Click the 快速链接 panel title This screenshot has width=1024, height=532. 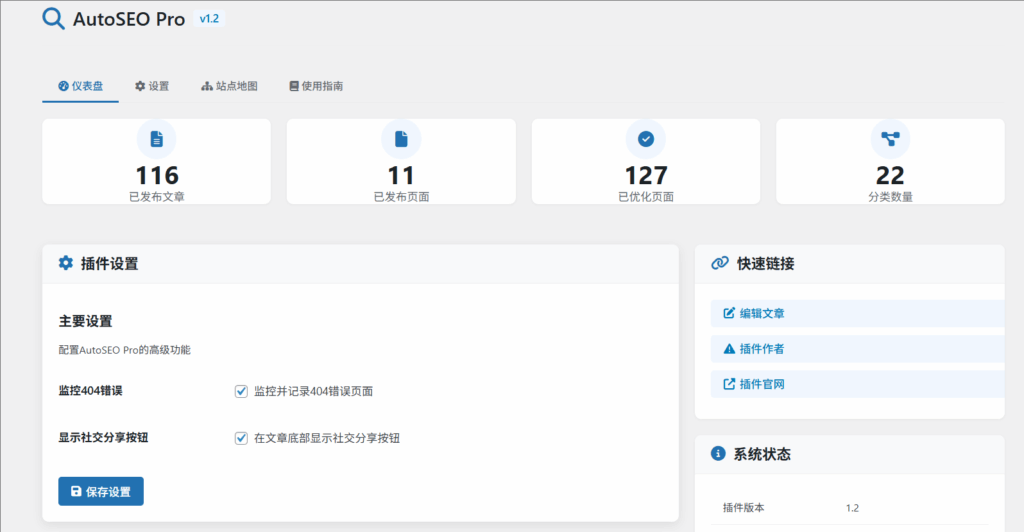[x=765, y=264]
